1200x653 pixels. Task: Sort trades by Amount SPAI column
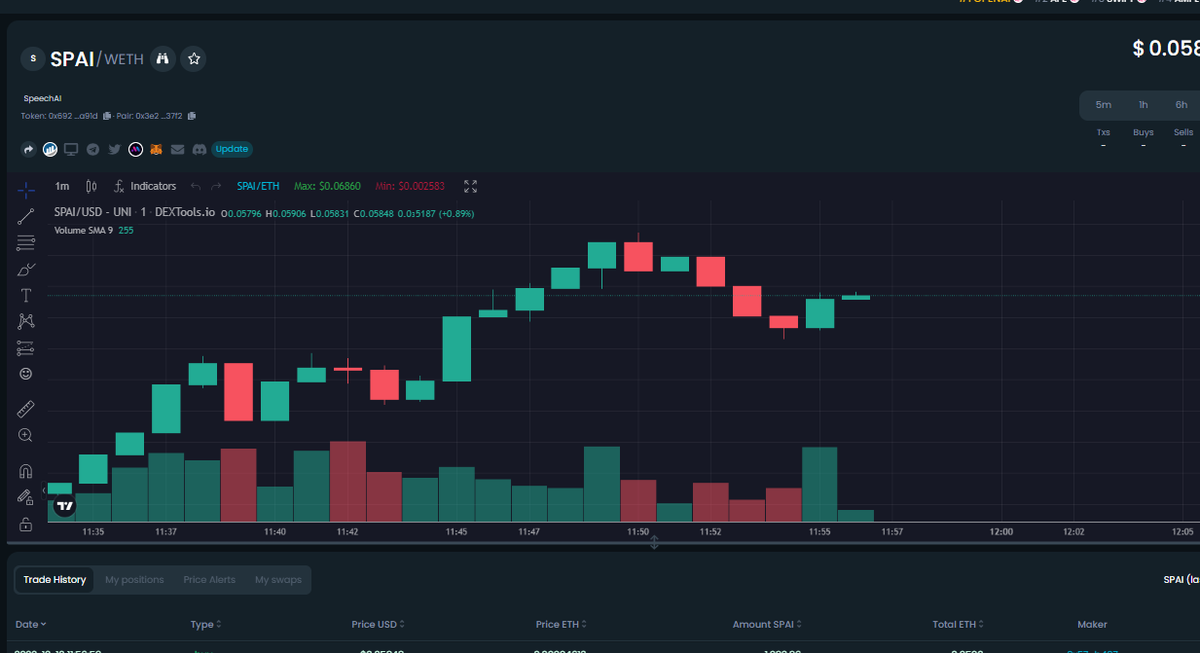(766, 624)
